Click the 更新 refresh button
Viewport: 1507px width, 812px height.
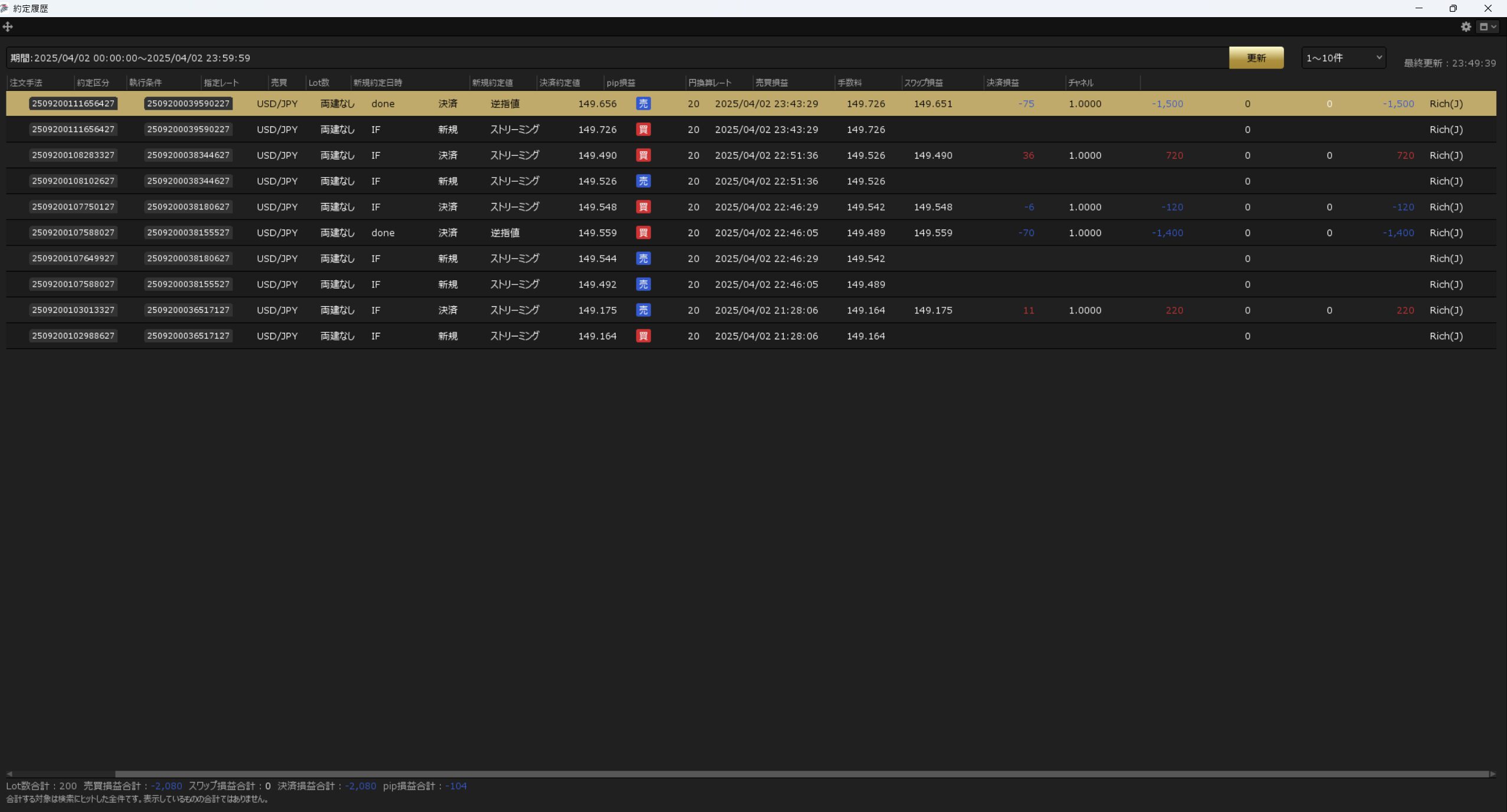point(1256,58)
